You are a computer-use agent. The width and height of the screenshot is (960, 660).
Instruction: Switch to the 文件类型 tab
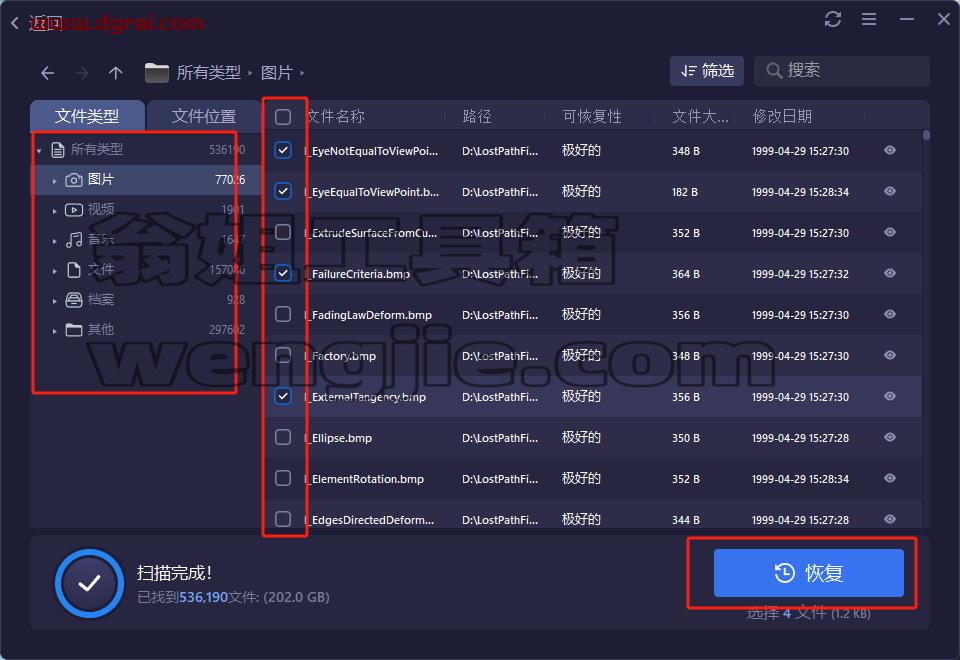[x=87, y=116]
